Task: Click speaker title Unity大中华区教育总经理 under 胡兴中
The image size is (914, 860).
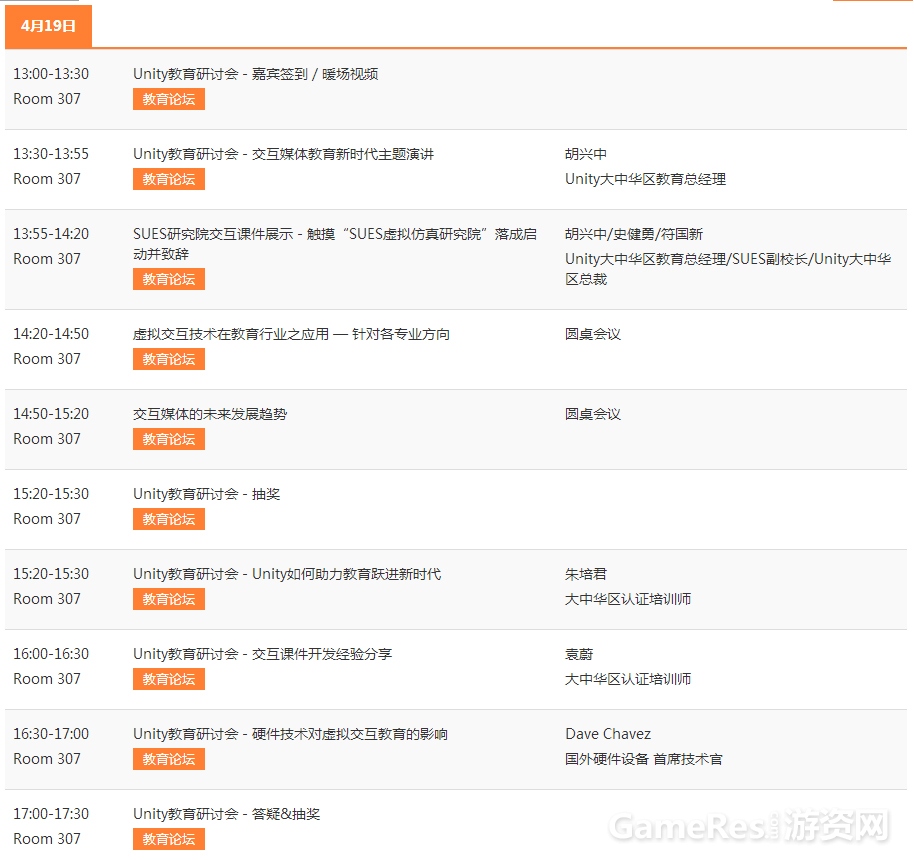Action: click(645, 179)
